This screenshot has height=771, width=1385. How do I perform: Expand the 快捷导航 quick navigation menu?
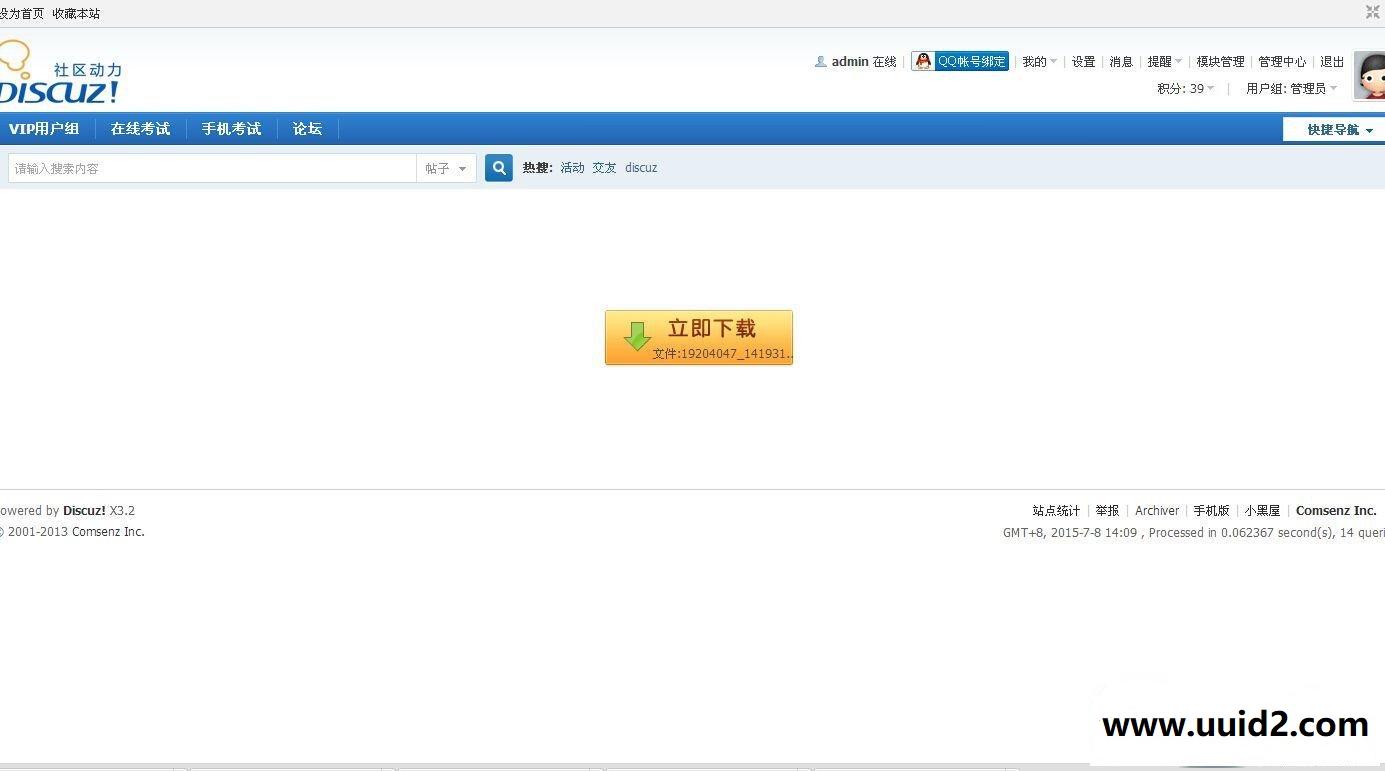(1332, 129)
